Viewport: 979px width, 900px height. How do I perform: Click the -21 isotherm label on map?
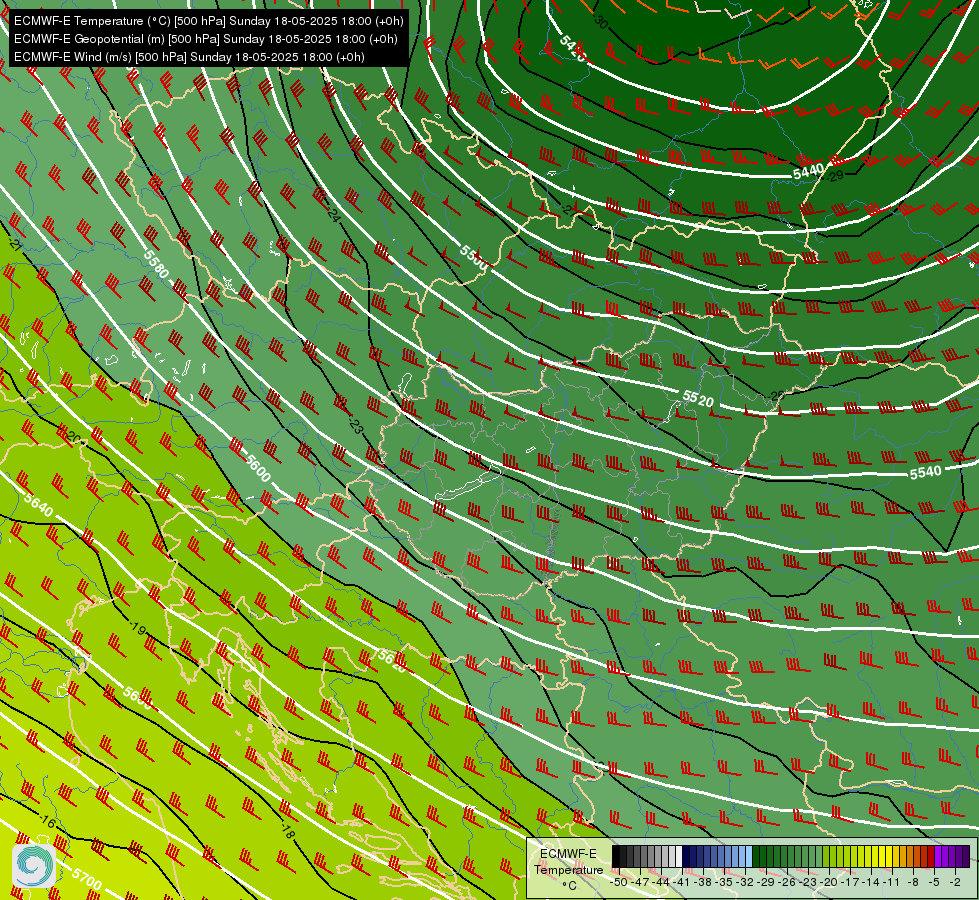click(16, 245)
